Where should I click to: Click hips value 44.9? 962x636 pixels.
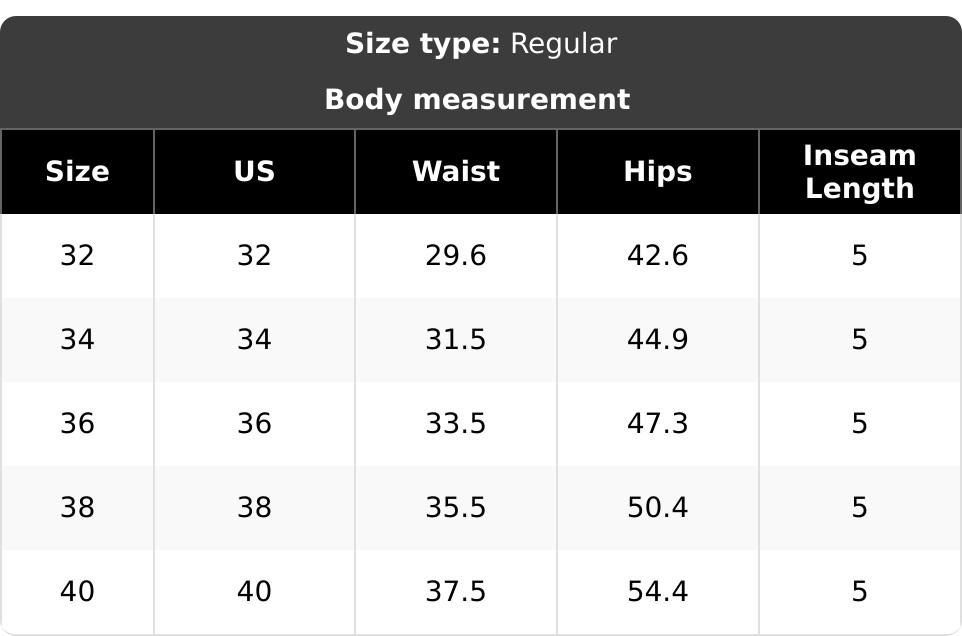pyautogui.click(x=658, y=340)
